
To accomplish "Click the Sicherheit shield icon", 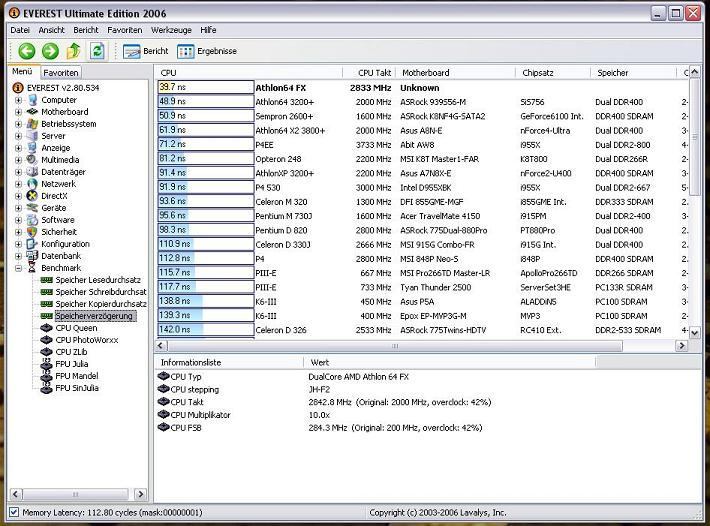I will (33, 232).
